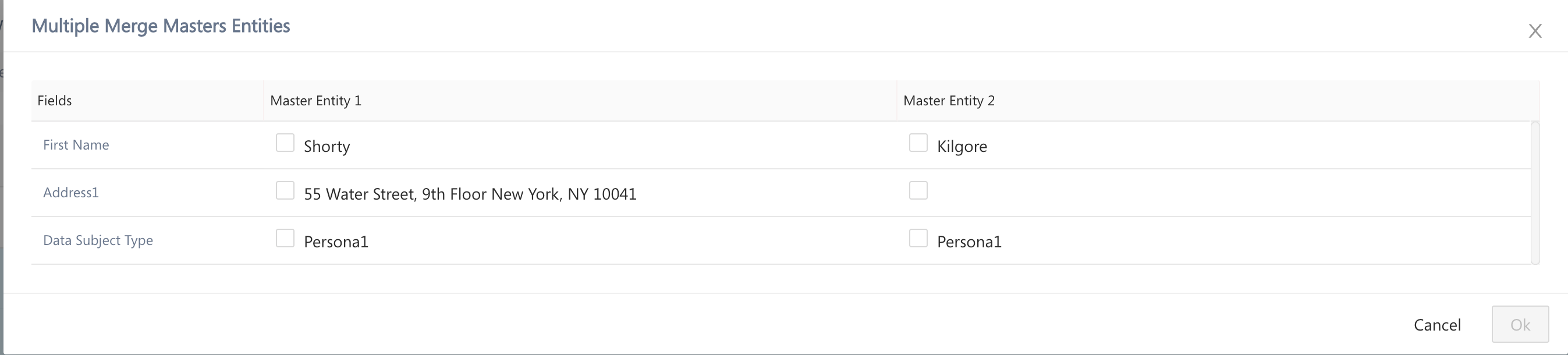The height and width of the screenshot is (355, 1568).
Task: Select the Data Subject Type field label
Action: coord(98,240)
